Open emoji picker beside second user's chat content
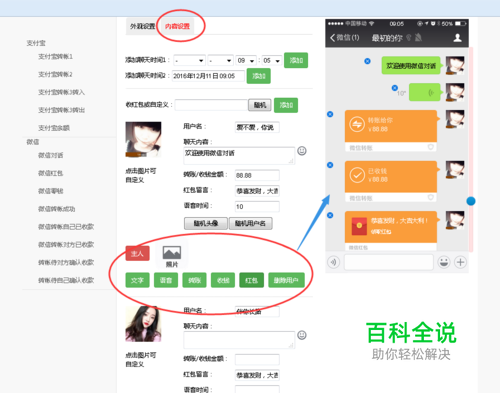 point(302,335)
